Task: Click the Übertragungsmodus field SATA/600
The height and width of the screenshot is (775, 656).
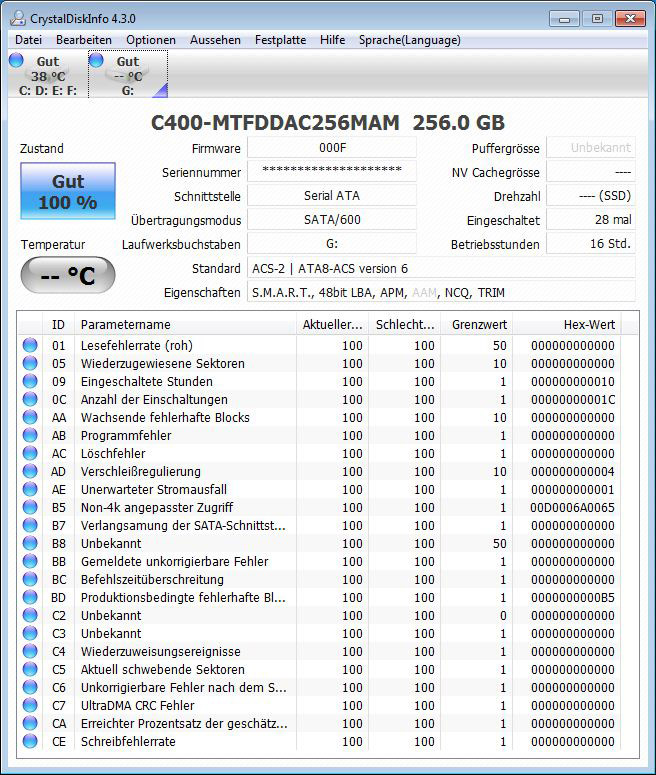Action: coord(332,219)
